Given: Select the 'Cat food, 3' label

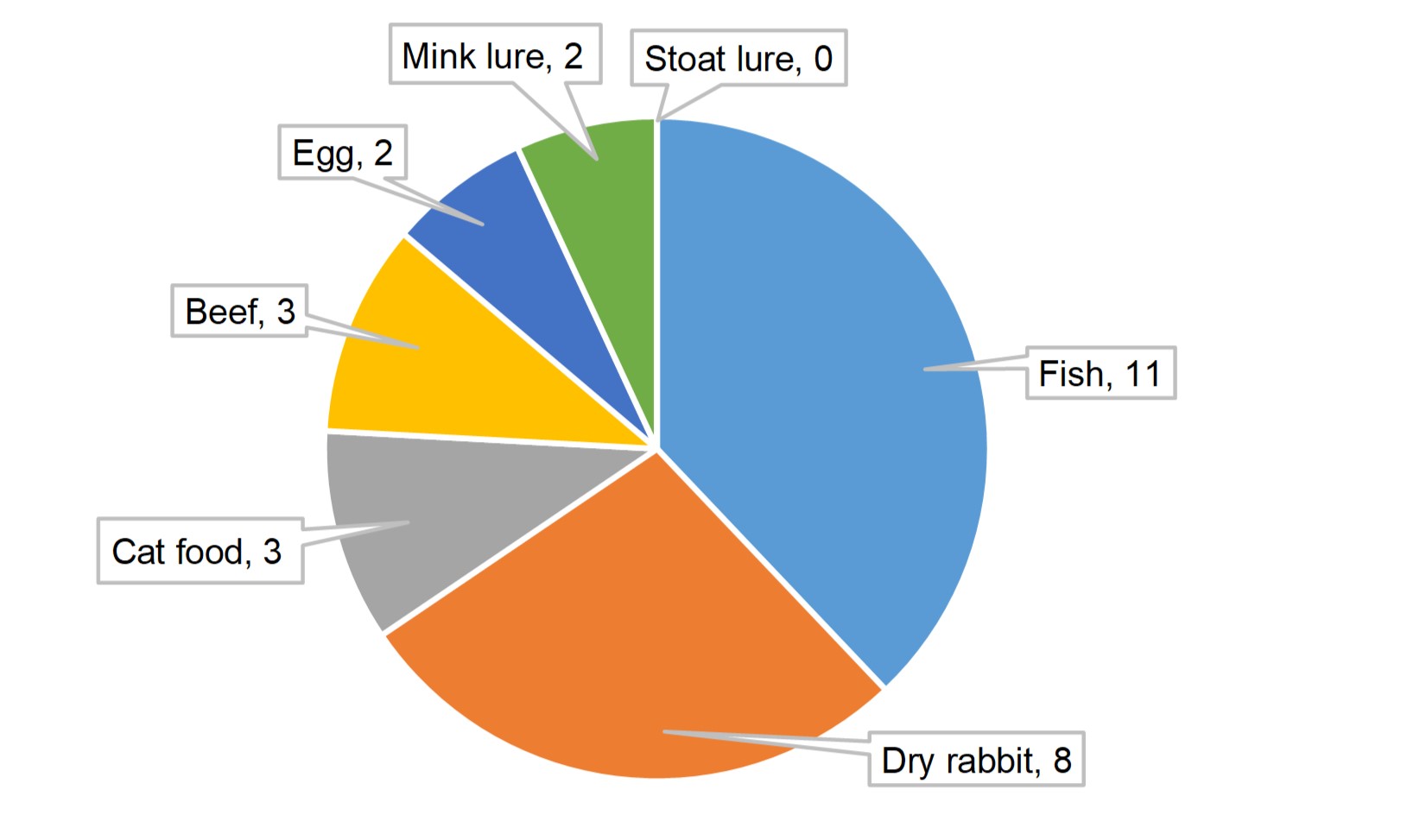Looking at the screenshot, I should tap(200, 551).
